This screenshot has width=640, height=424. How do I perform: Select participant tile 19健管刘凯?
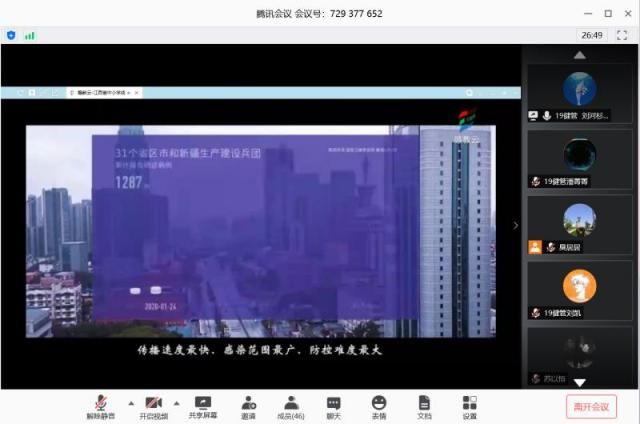[x=579, y=291]
